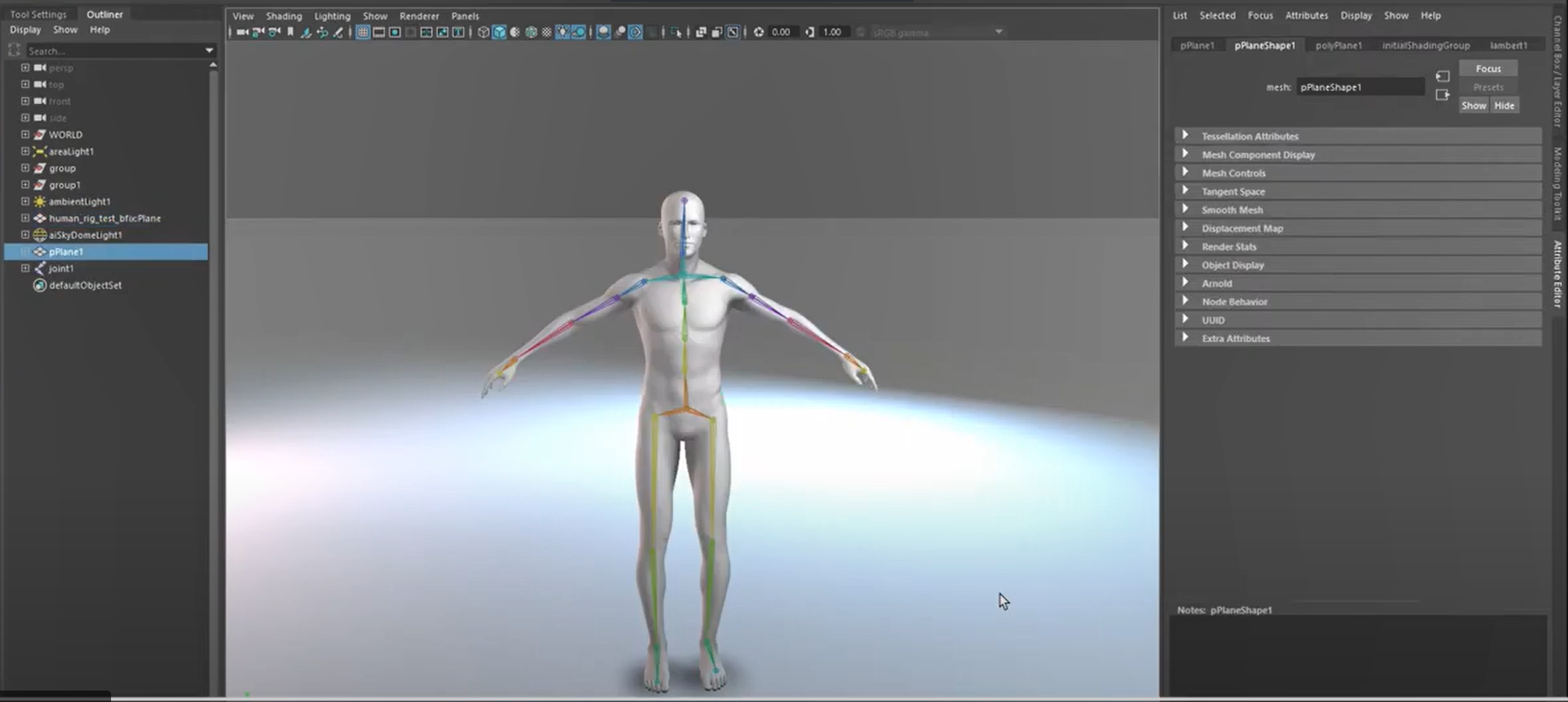Click the select camera icon in viewport toolbar

coord(242,33)
